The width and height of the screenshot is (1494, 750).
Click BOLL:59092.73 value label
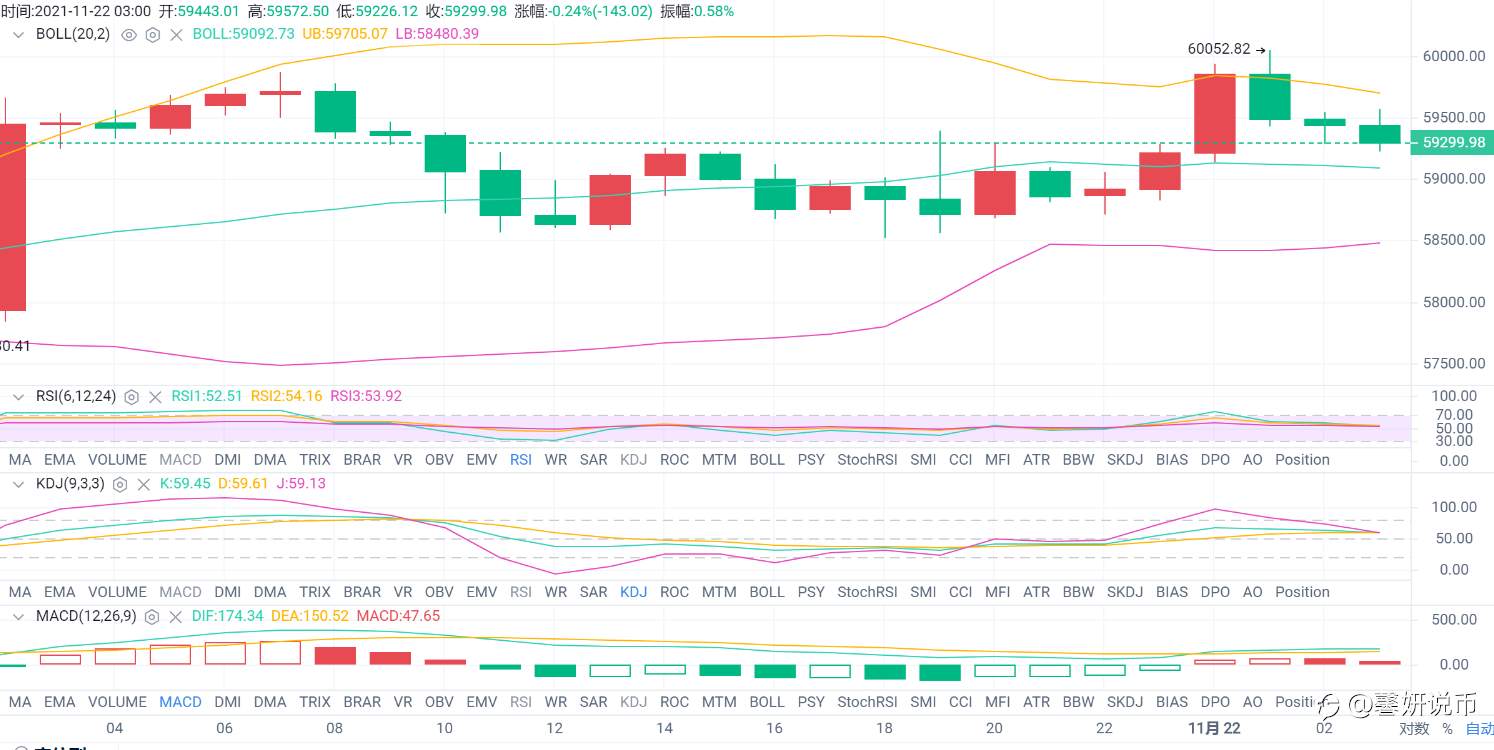(244, 34)
